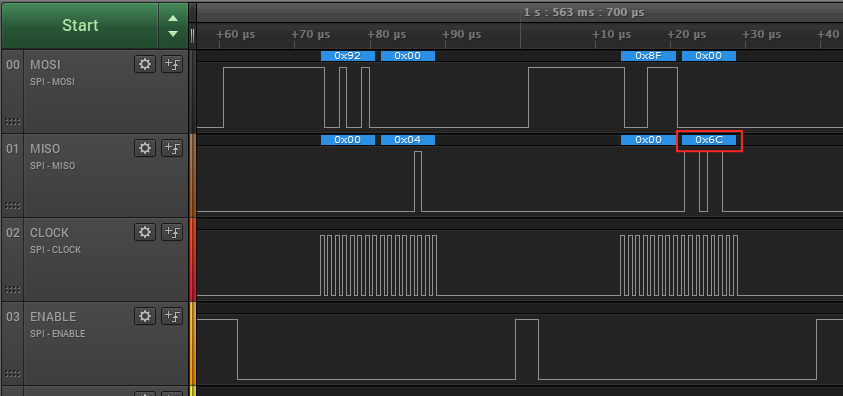Click the MOSI channel name label
The image size is (843, 396).
click(x=45, y=65)
